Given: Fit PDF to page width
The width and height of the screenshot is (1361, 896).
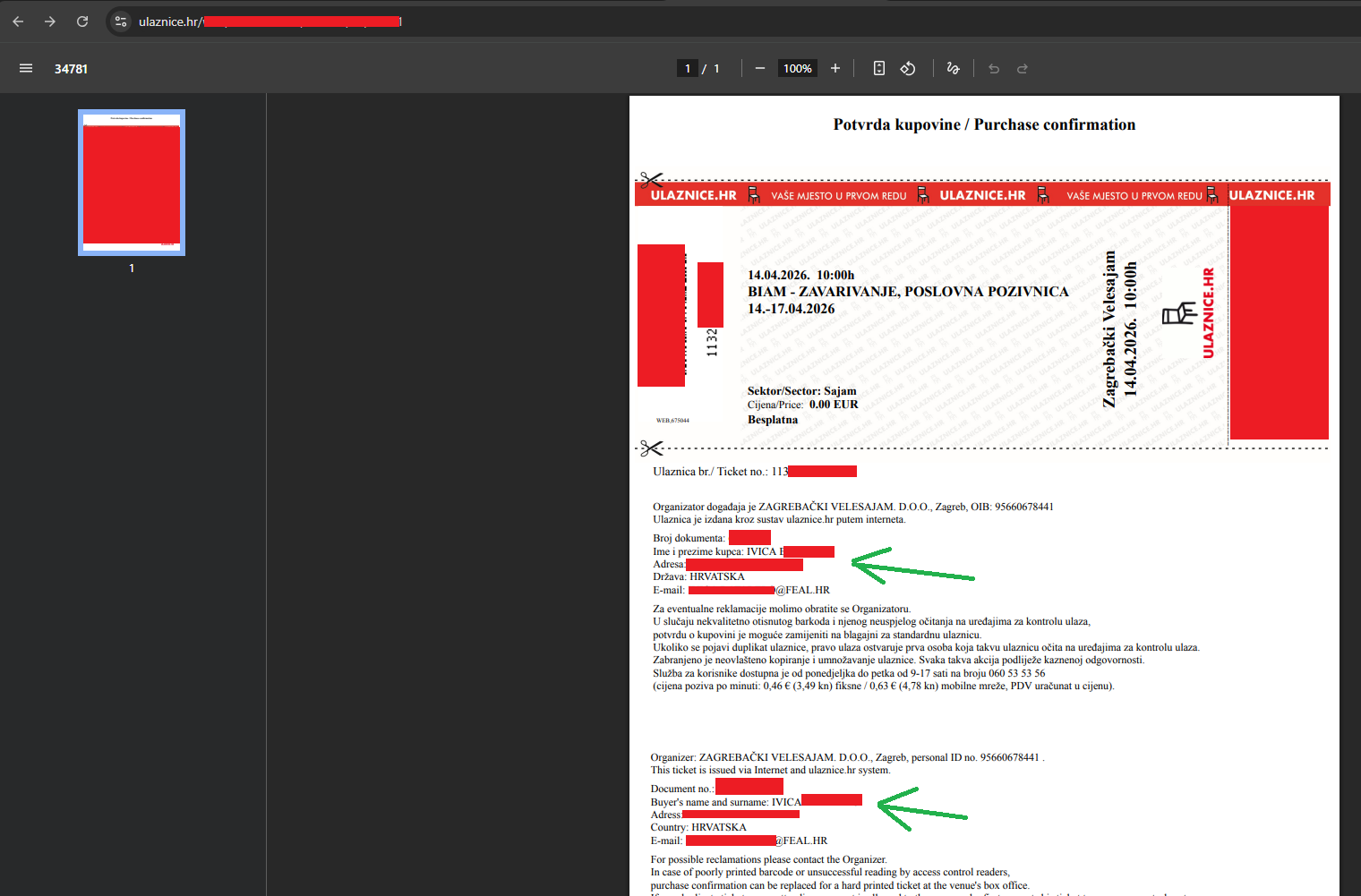Looking at the screenshot, I should pyautogui.click(x=879, y=68).
